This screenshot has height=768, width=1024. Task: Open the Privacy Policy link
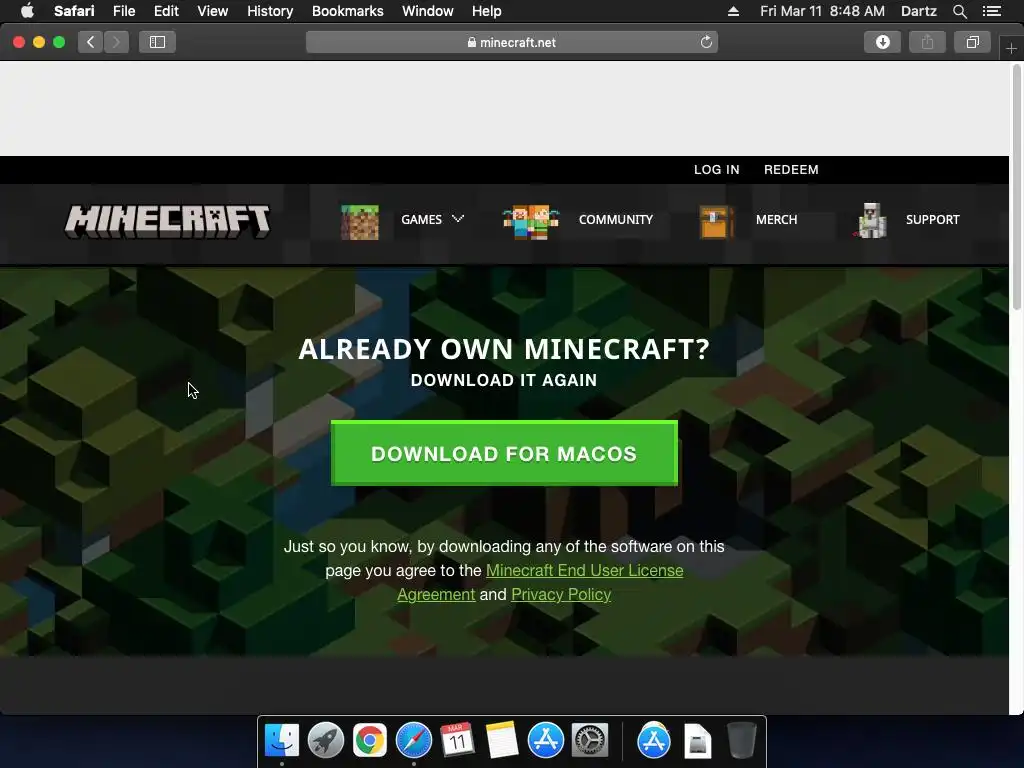click(561, 594)
